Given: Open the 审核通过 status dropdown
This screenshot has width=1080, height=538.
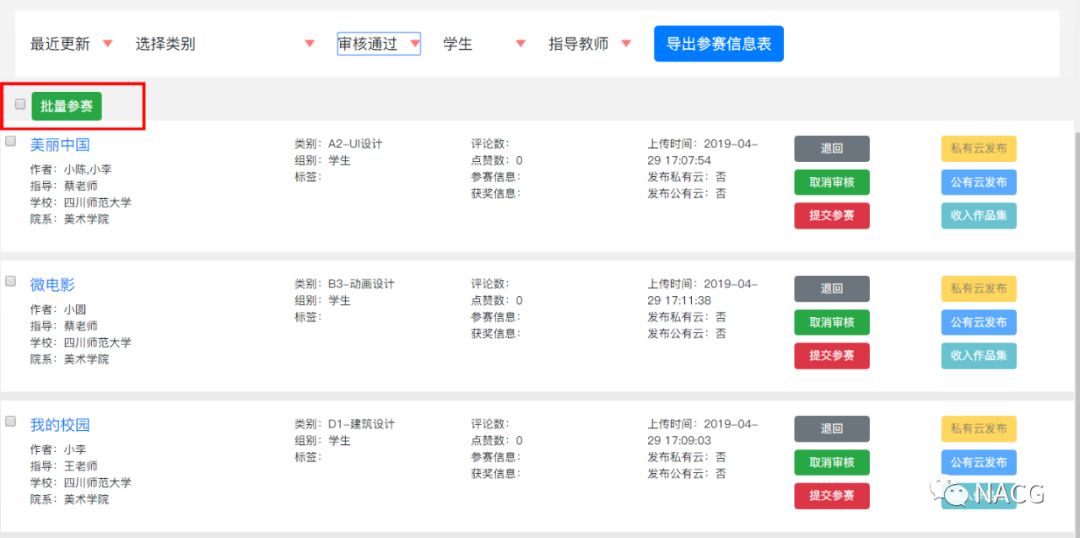Looking at the screenshot, I should (x=379, y=44).
